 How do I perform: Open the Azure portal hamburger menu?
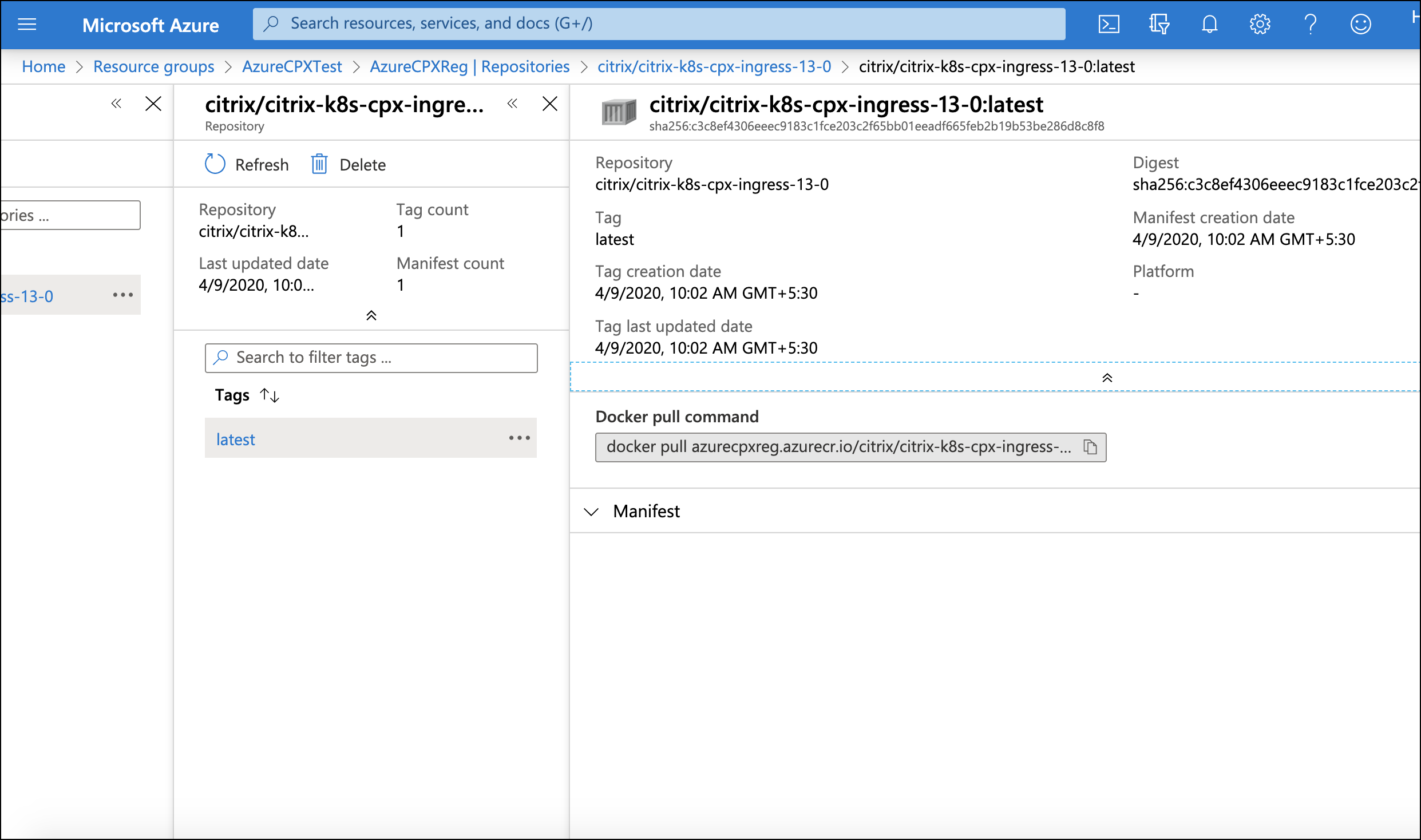[x=27, y=24]
